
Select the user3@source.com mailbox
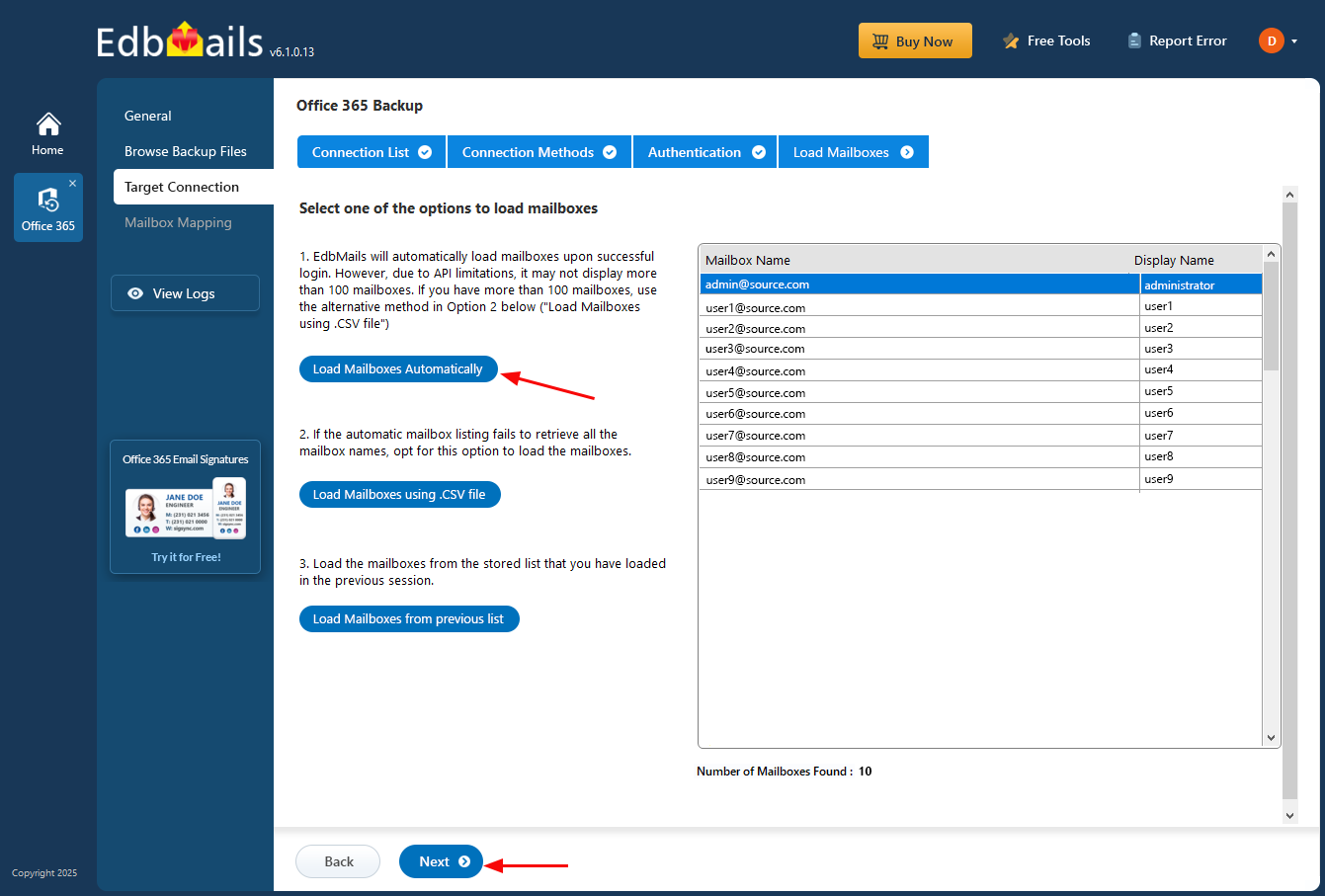pyautogui.click(x=756, y=349)
